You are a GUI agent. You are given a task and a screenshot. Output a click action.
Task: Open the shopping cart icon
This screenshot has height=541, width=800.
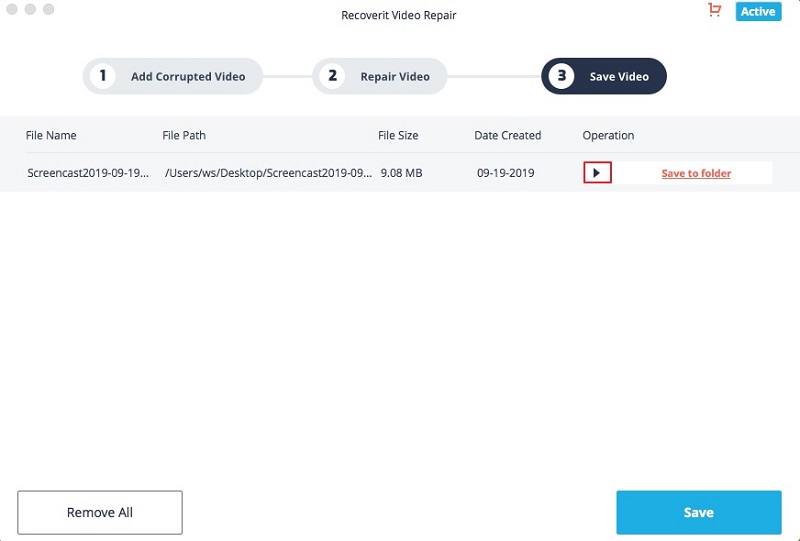point(715,10)
